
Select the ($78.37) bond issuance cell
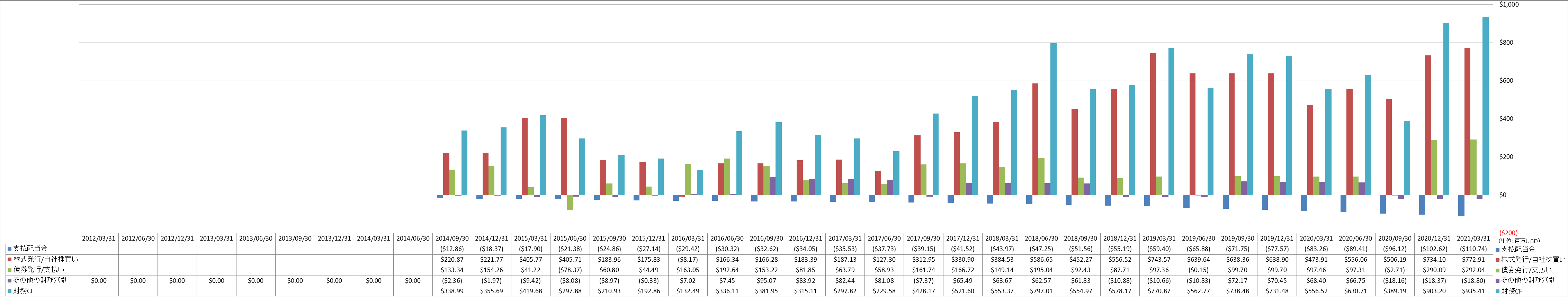point(570,270)
